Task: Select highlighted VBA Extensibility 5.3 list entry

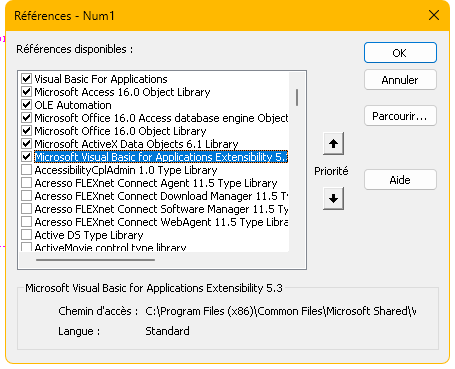Action: (161, 157)
